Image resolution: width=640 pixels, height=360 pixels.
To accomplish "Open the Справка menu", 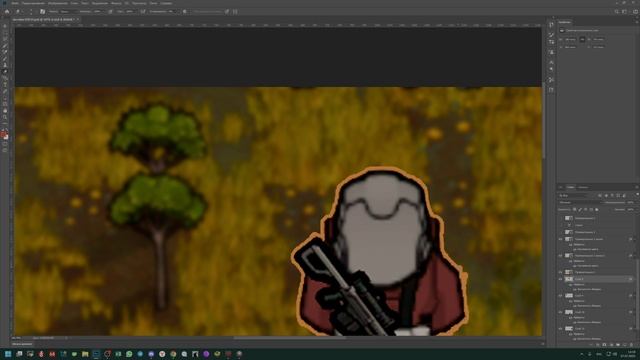I will (166, 3).
